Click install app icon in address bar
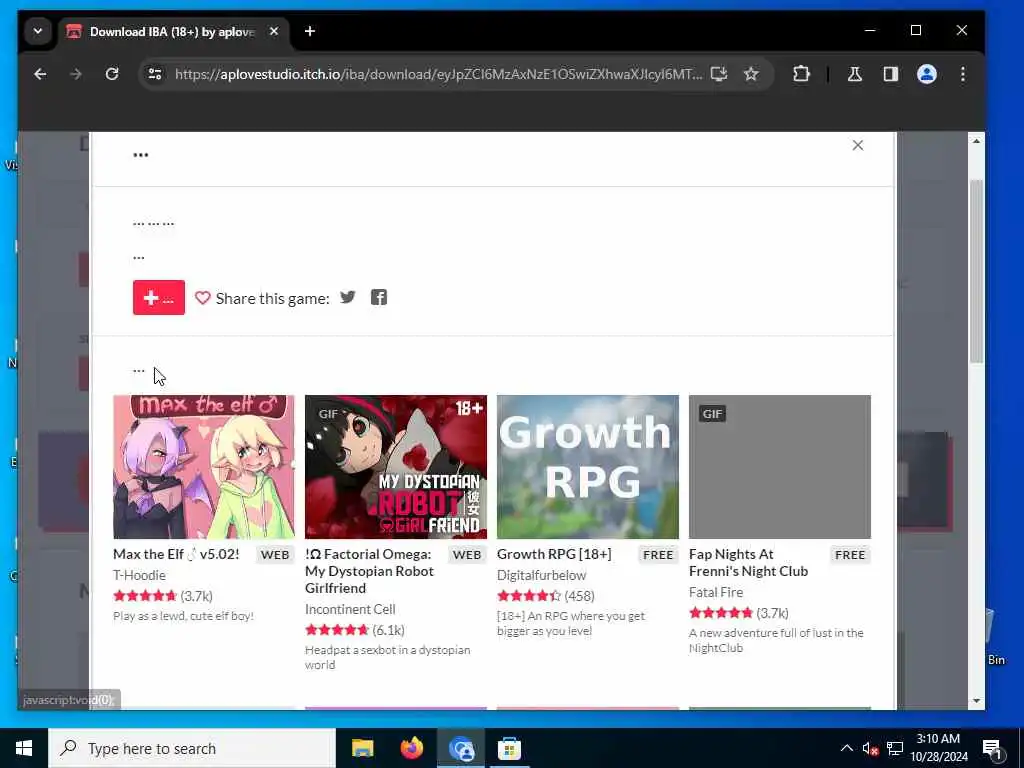Screen dimensions: 1024x768 pos(719,74)
